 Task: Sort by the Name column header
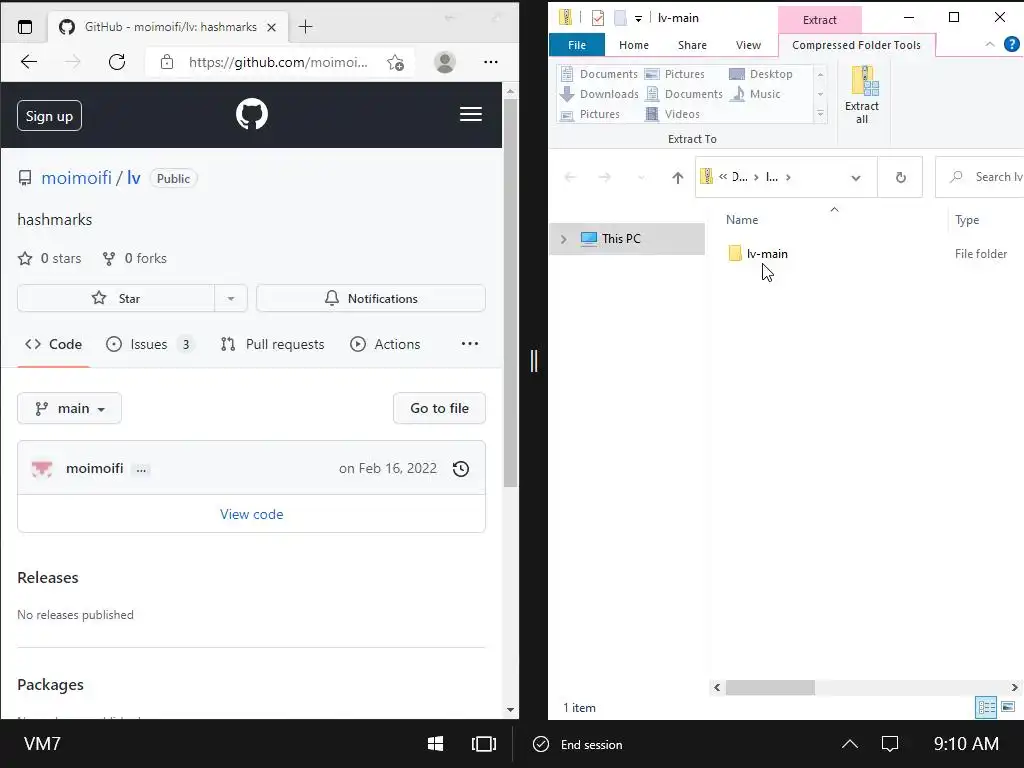pos(742,220)
